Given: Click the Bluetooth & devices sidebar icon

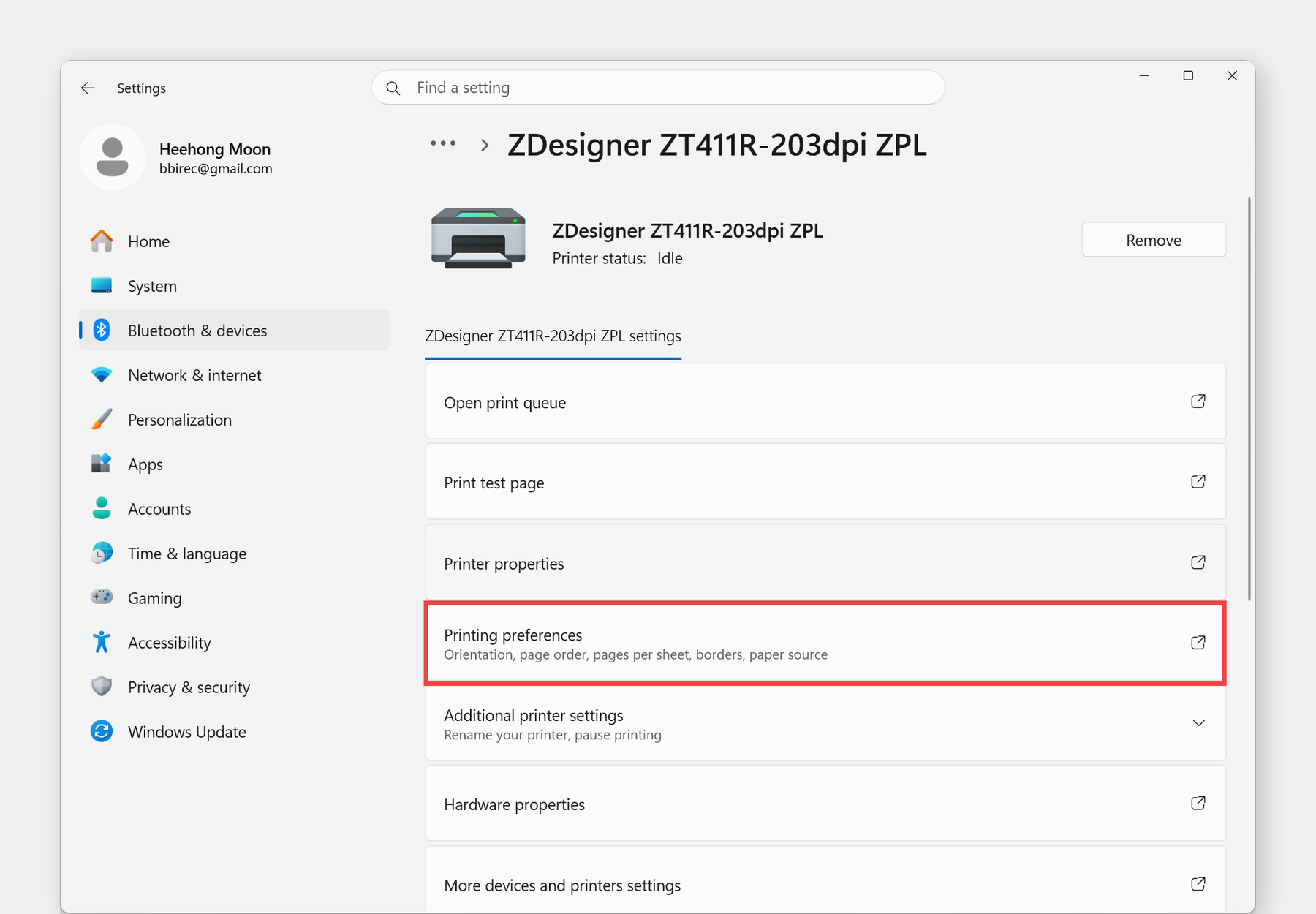Looking at the screenshot, I should [102, 331].
